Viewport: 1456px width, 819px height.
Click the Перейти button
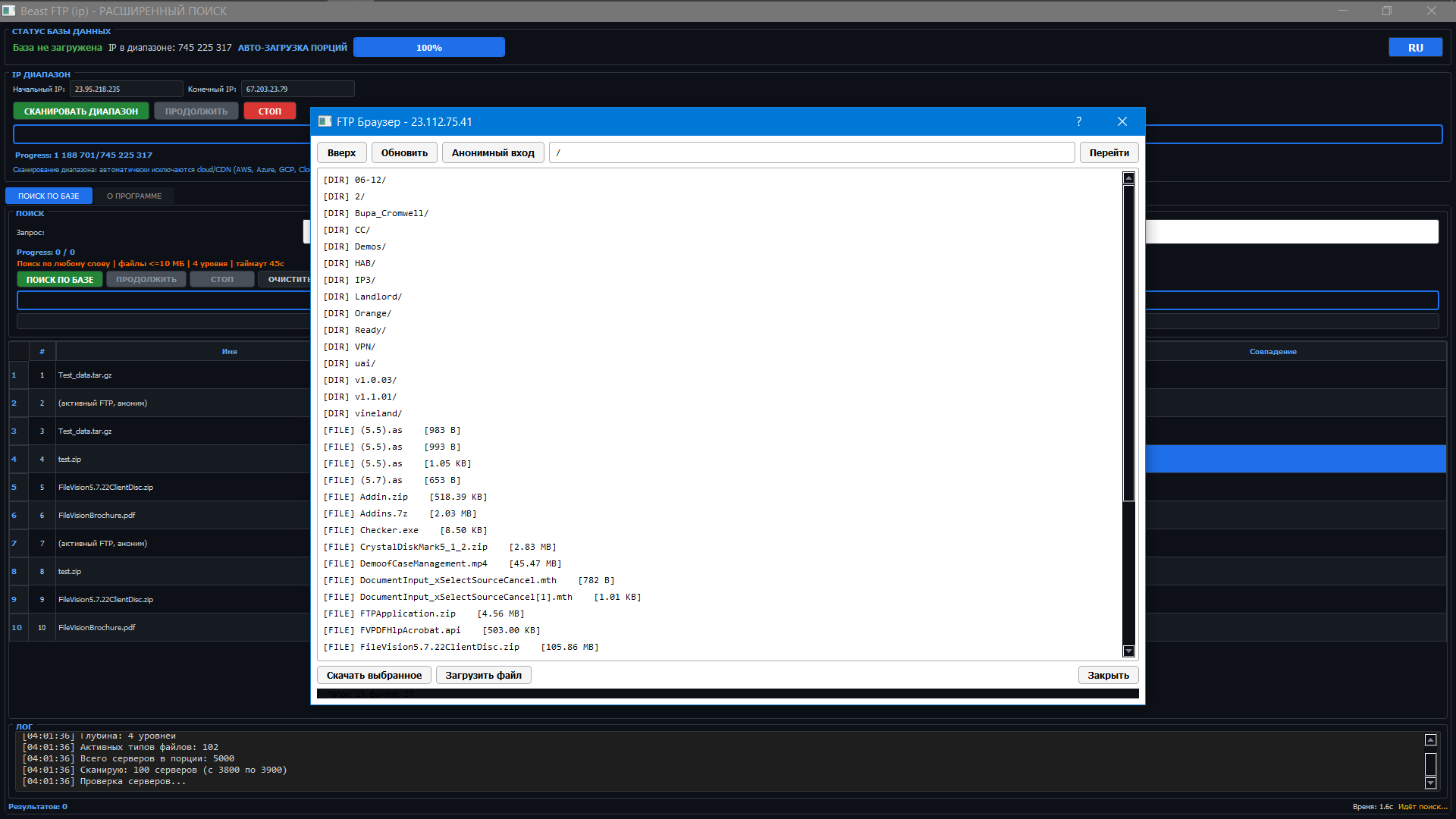click(1109, 152)
